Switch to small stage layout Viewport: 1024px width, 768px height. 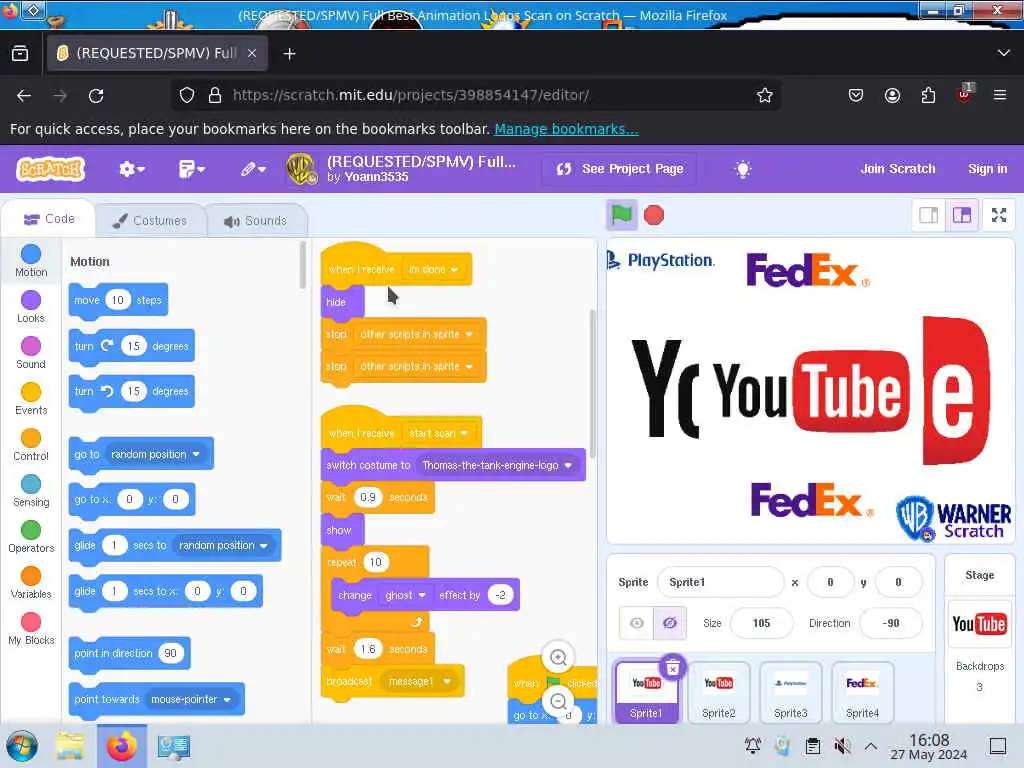(928, 215)
